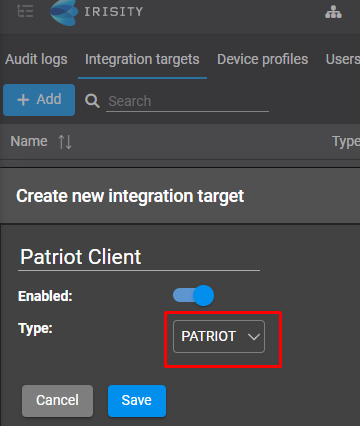Click the Create new integration target heading

pos(130,196)
